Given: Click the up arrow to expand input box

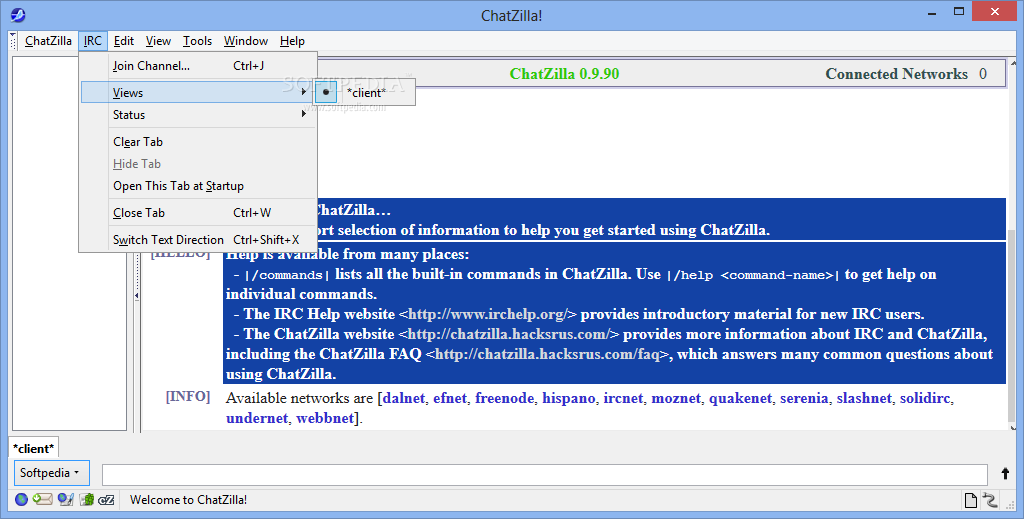Looking at the screenshot, I should [x=1005, y=475].
